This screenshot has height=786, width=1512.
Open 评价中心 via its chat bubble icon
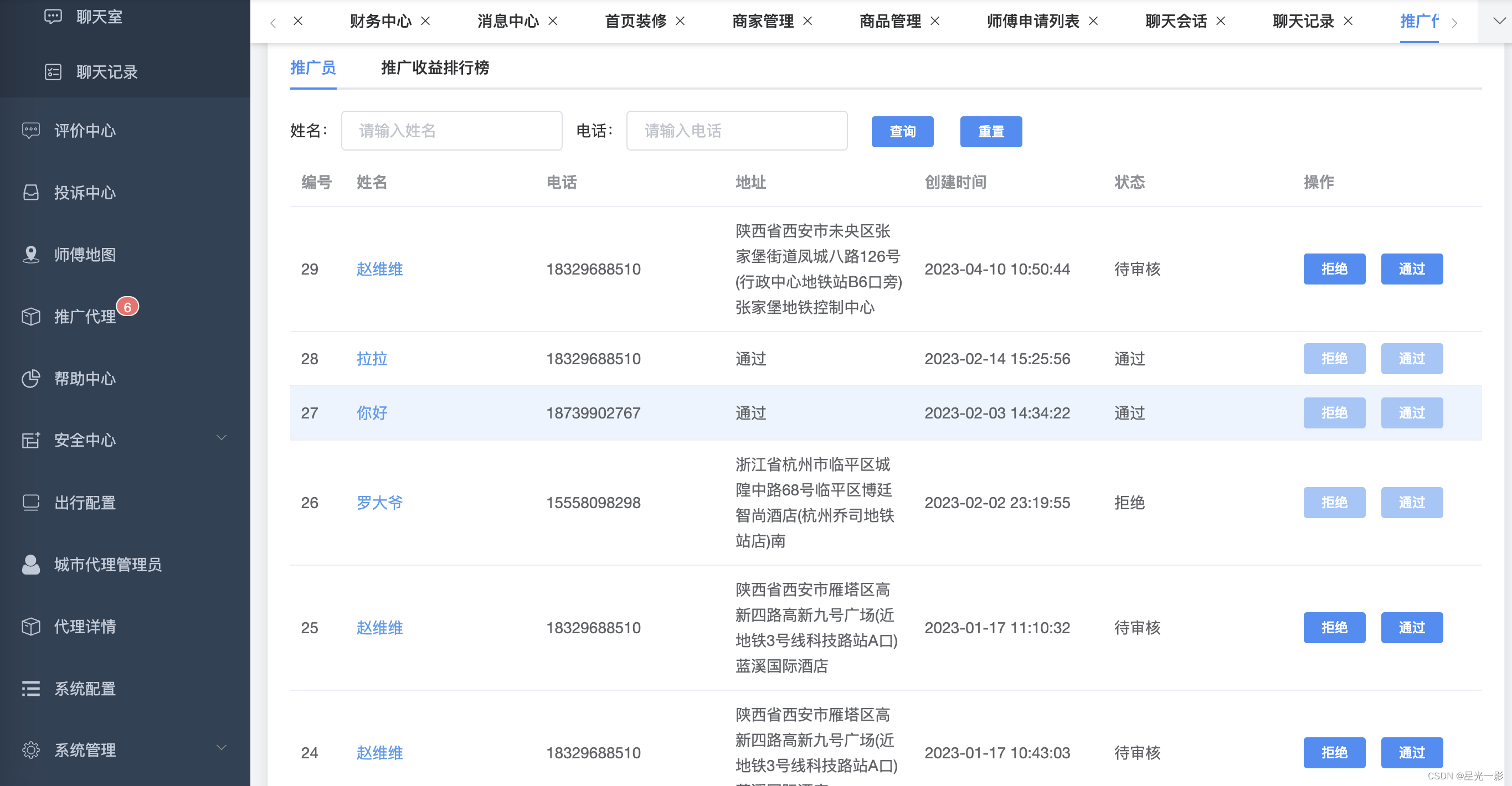(x=30, y=130)
